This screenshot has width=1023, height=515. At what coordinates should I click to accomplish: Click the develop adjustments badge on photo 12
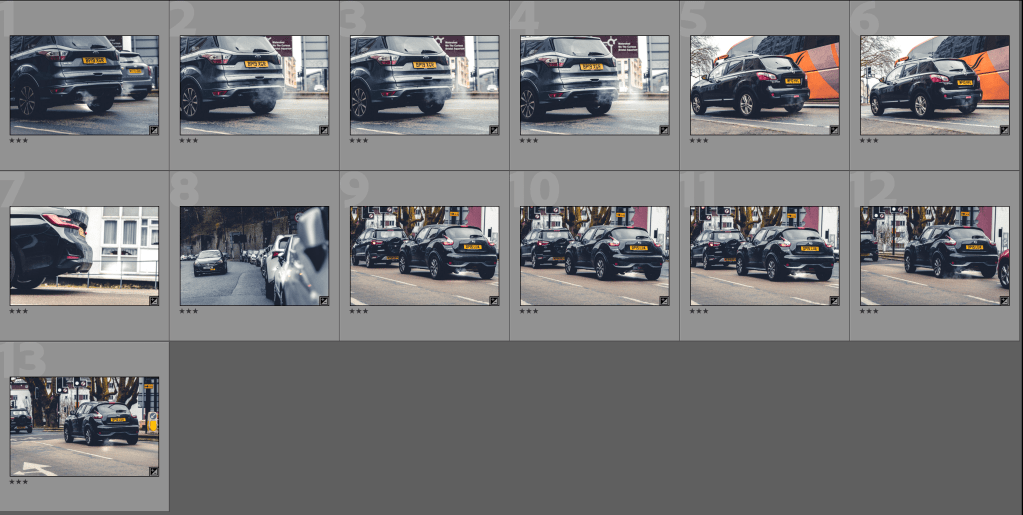click(x=1004, y=300)
